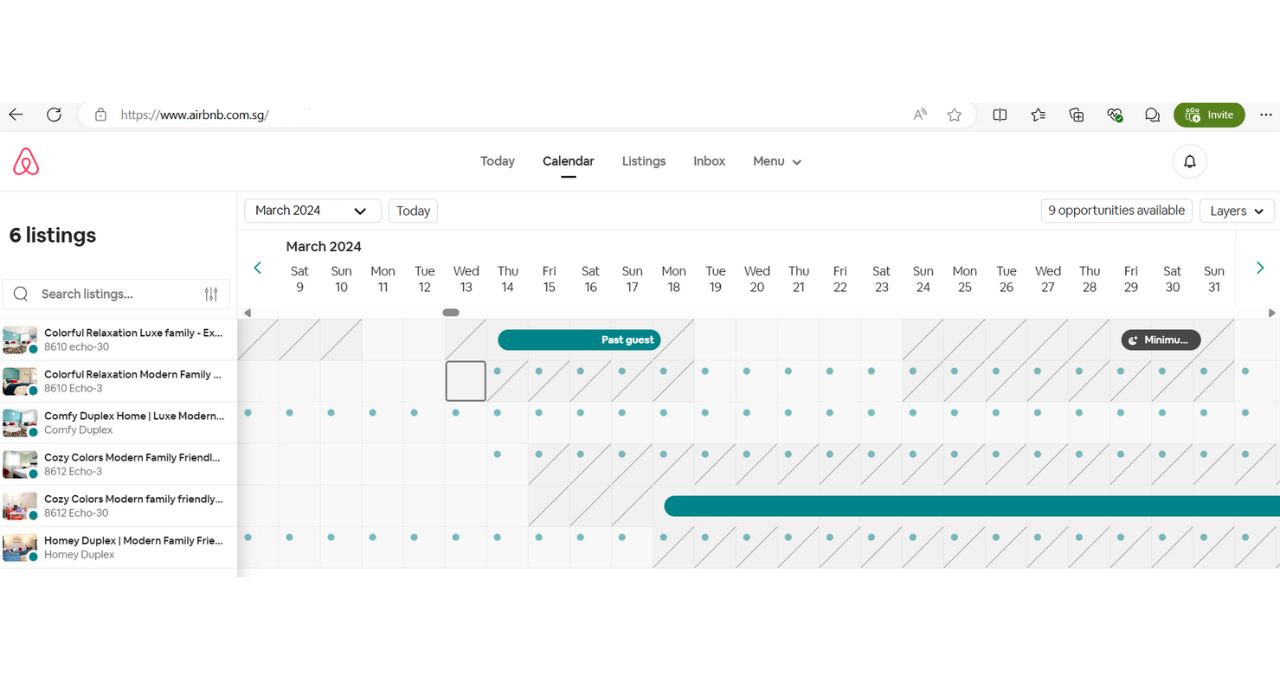
Task: Open the browser Collections icon
Action: [1077, 115]
